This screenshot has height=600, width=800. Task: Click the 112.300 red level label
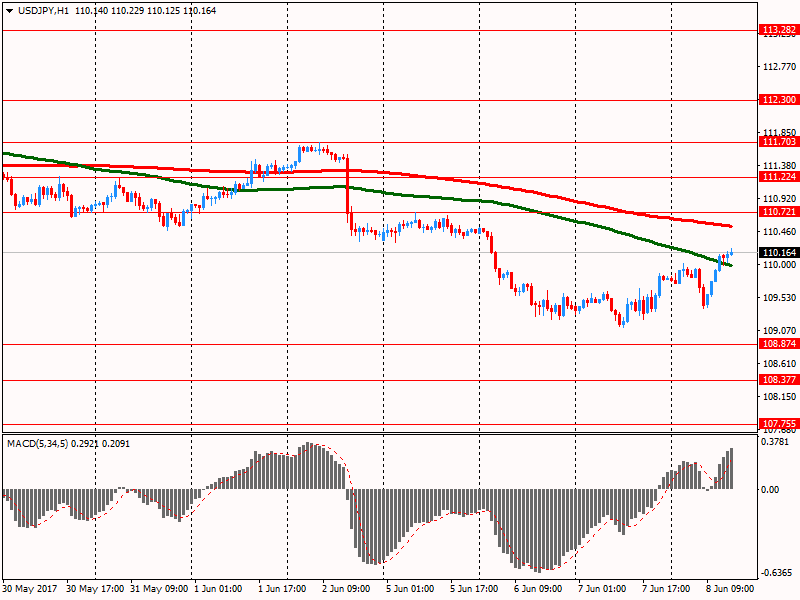point(779,99)
